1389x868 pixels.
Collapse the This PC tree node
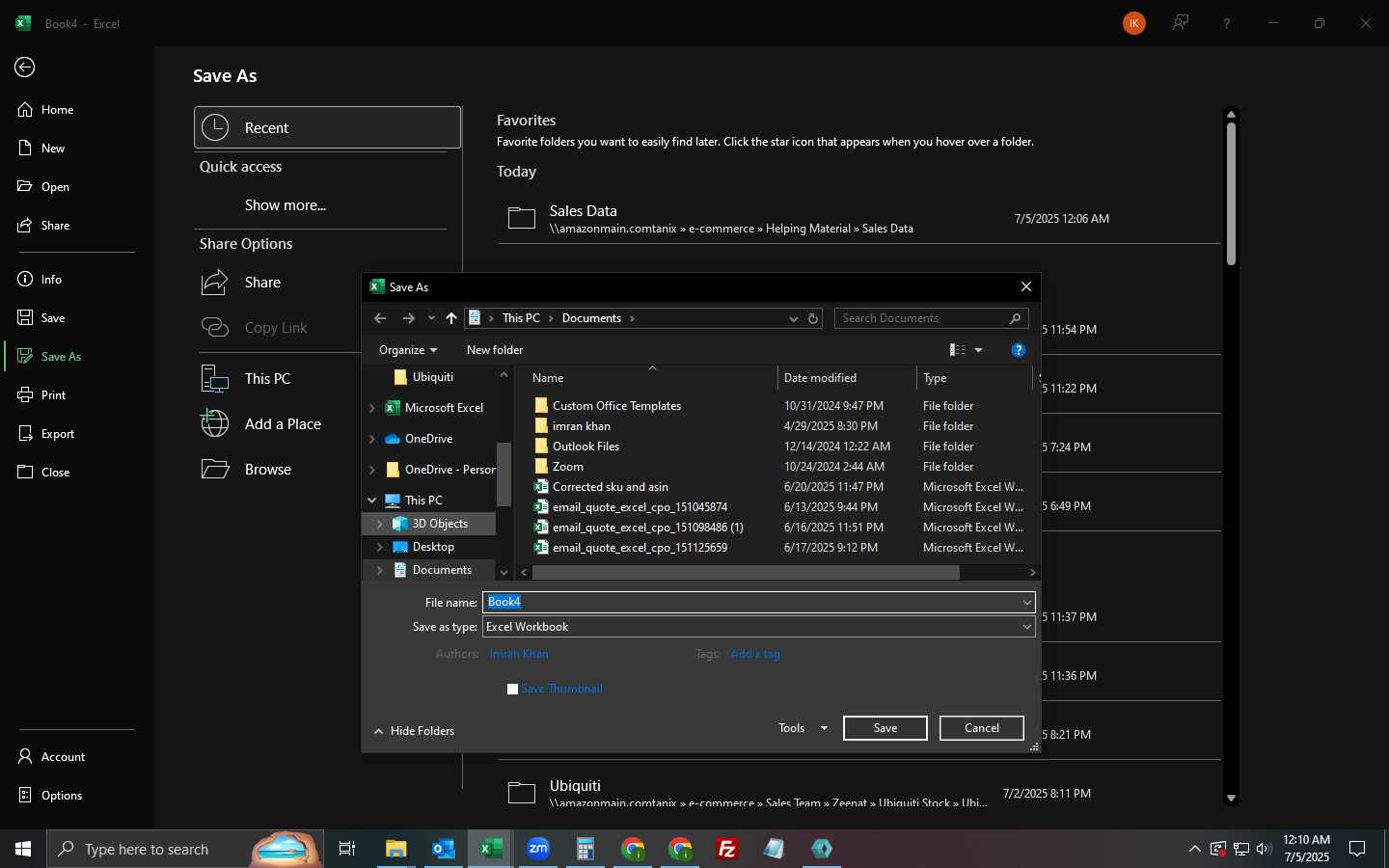[372, 501]
